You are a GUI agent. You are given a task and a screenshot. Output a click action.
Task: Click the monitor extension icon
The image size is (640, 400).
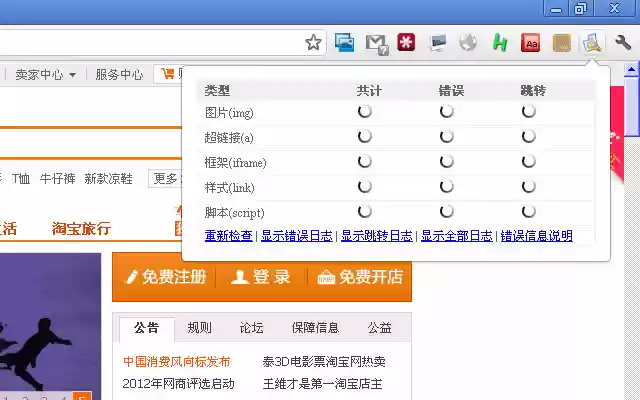click(438, 43)
